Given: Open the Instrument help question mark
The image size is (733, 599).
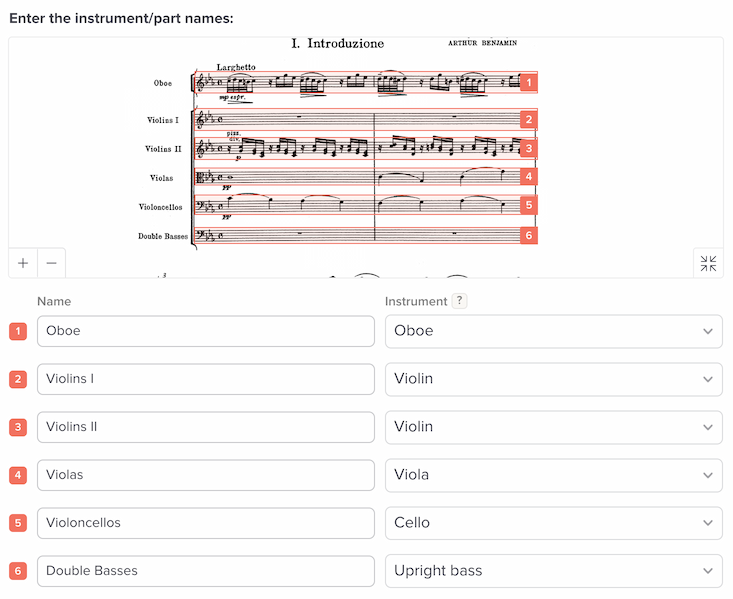Looking at the screenshot, I should [x=460, y=301].
